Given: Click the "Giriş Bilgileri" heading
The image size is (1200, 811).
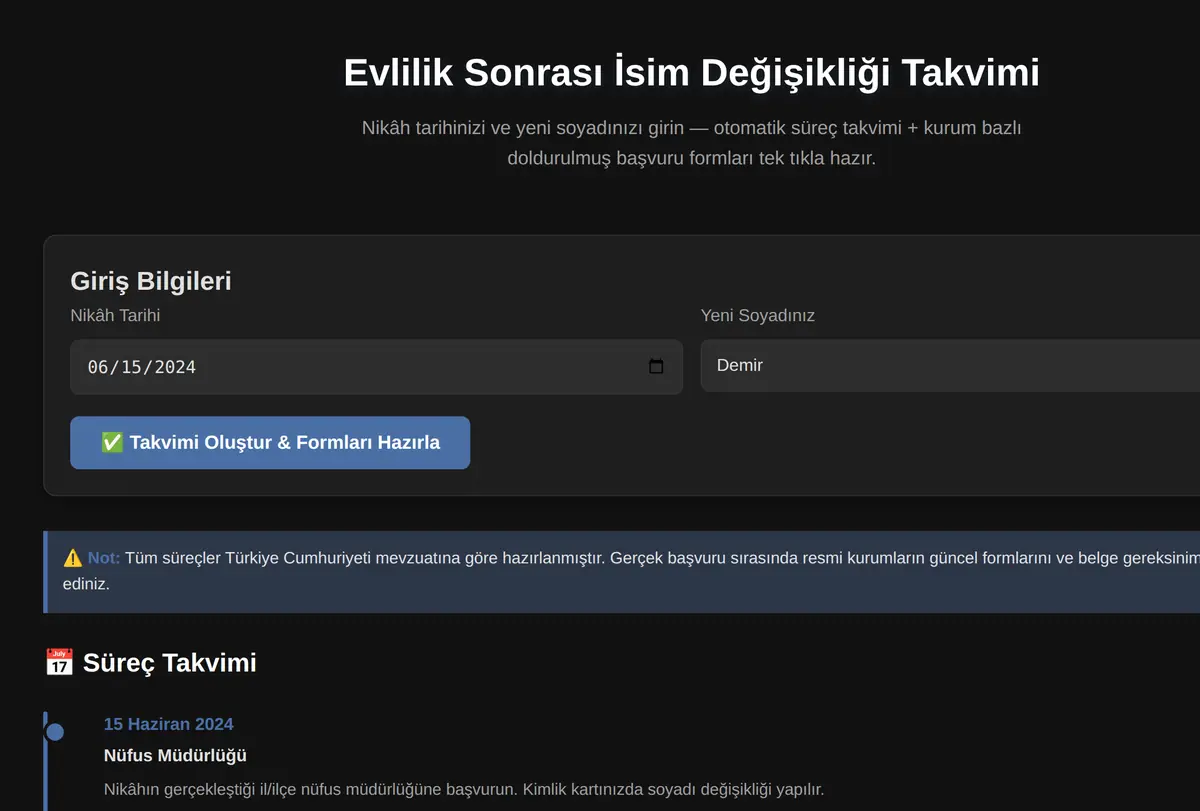Looking at the screenshot, I should pyautogui.click(x=151, y=281).
